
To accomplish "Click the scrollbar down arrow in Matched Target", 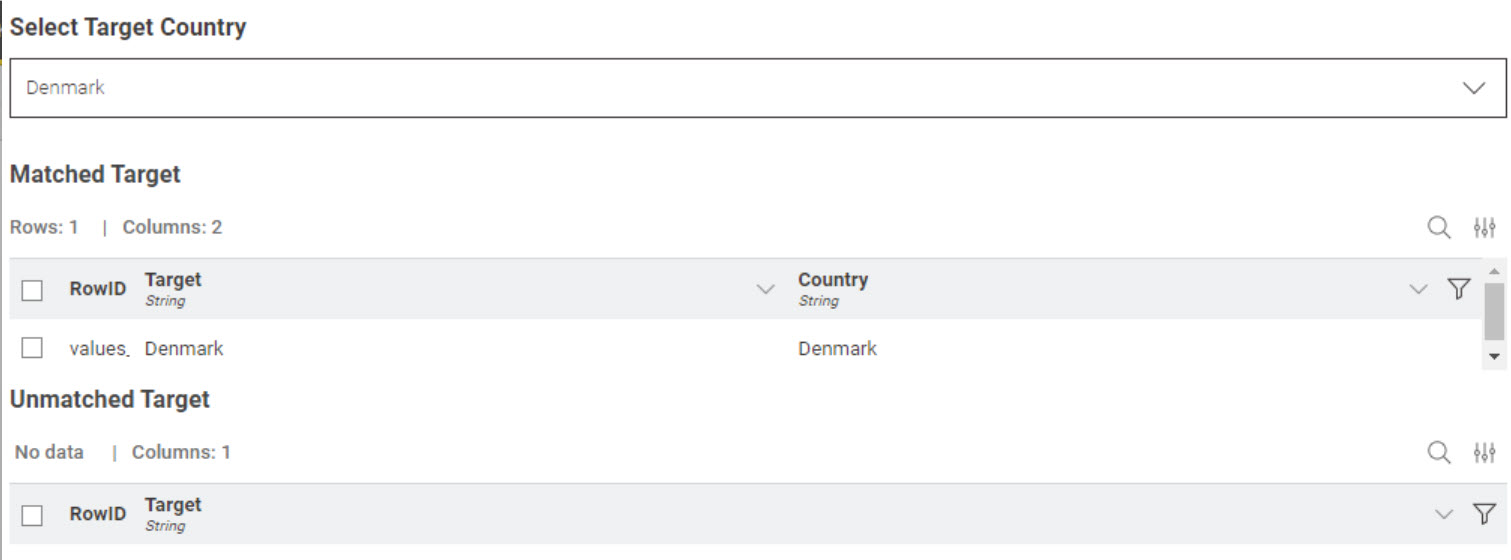I will click(1494, 356).
